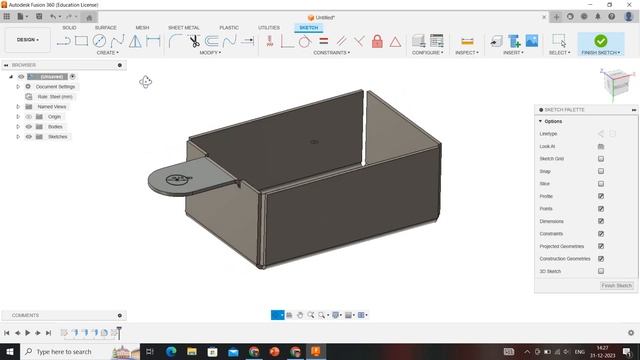Viewport: 640px width, 360px height.
Task: Open the Help question mark icon
Action: pyautogui.click(x=611, y=17)
